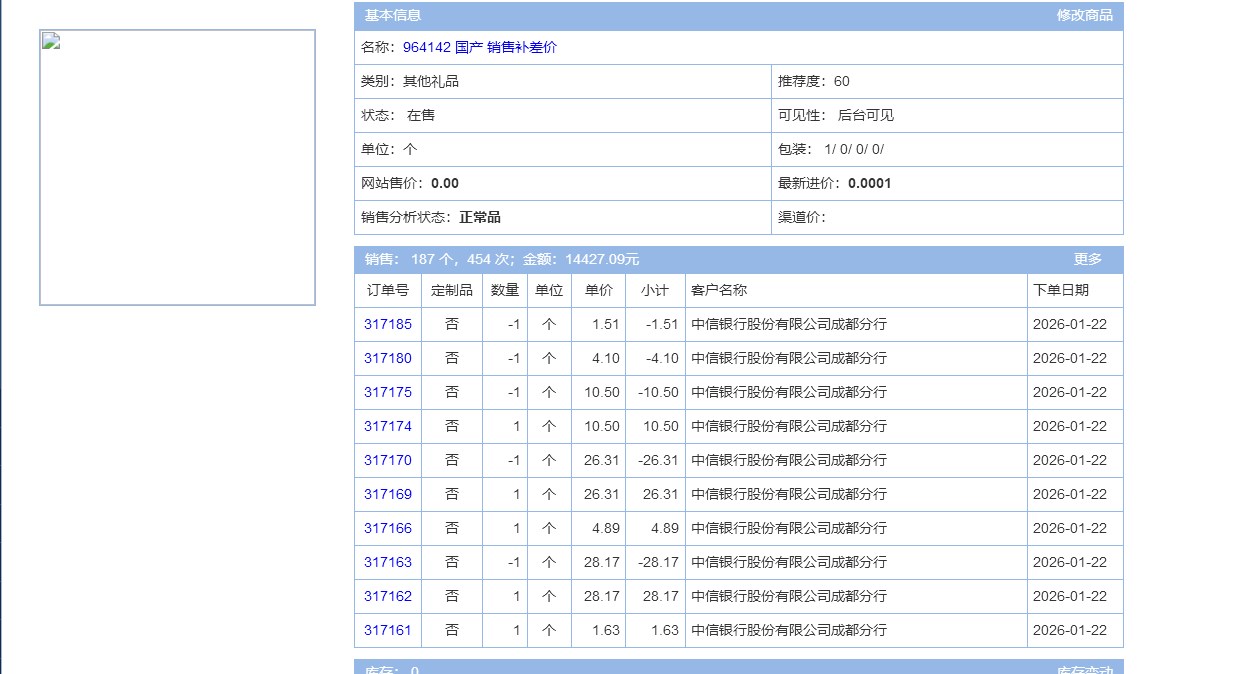Viewport: 1249px width, 674px height.
Task: Open order number 317180
Action: click(387, 359)
